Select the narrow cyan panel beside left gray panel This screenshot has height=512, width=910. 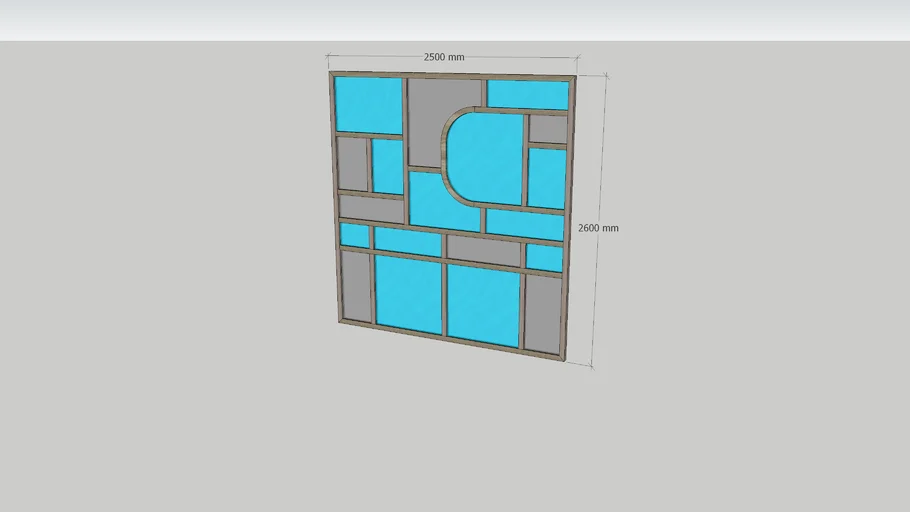tap(387, 166)
